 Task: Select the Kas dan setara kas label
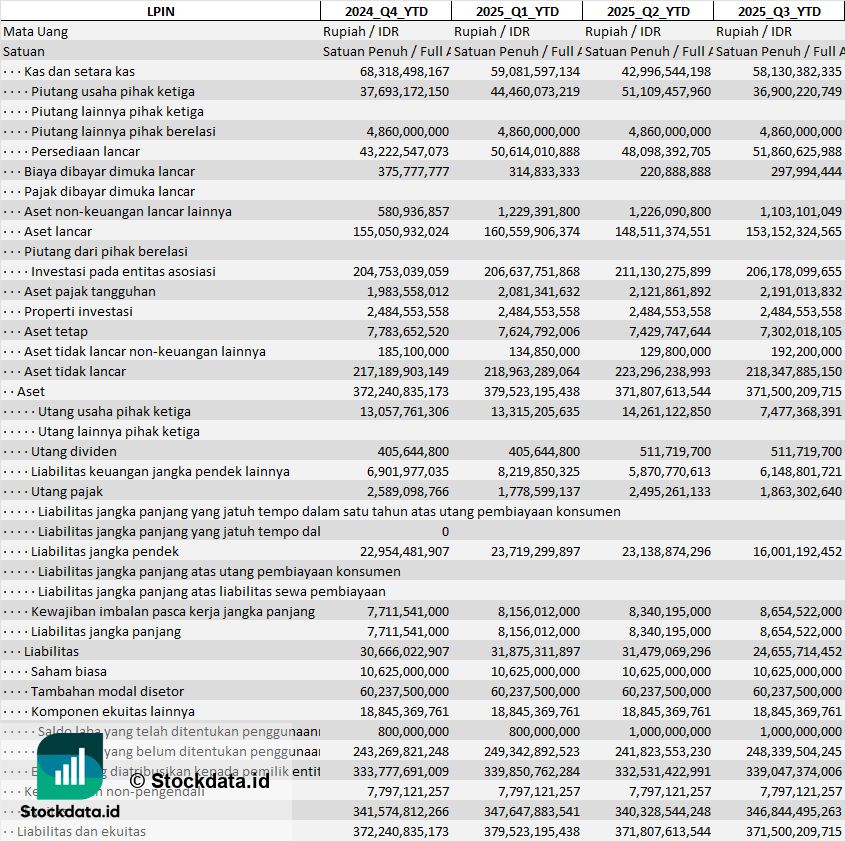pyautogui.click(x=79, y=72)
